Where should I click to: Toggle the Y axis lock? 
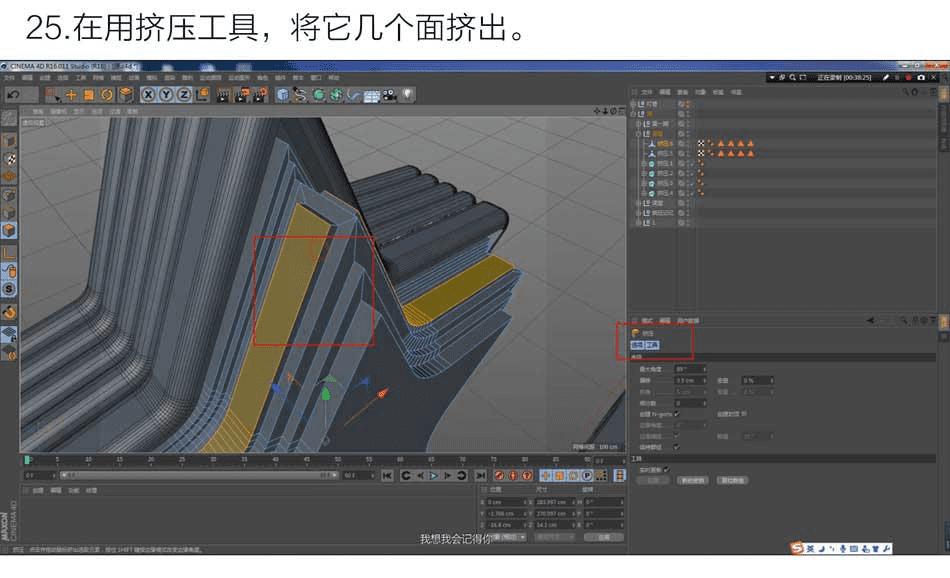(x=165, y=95)
